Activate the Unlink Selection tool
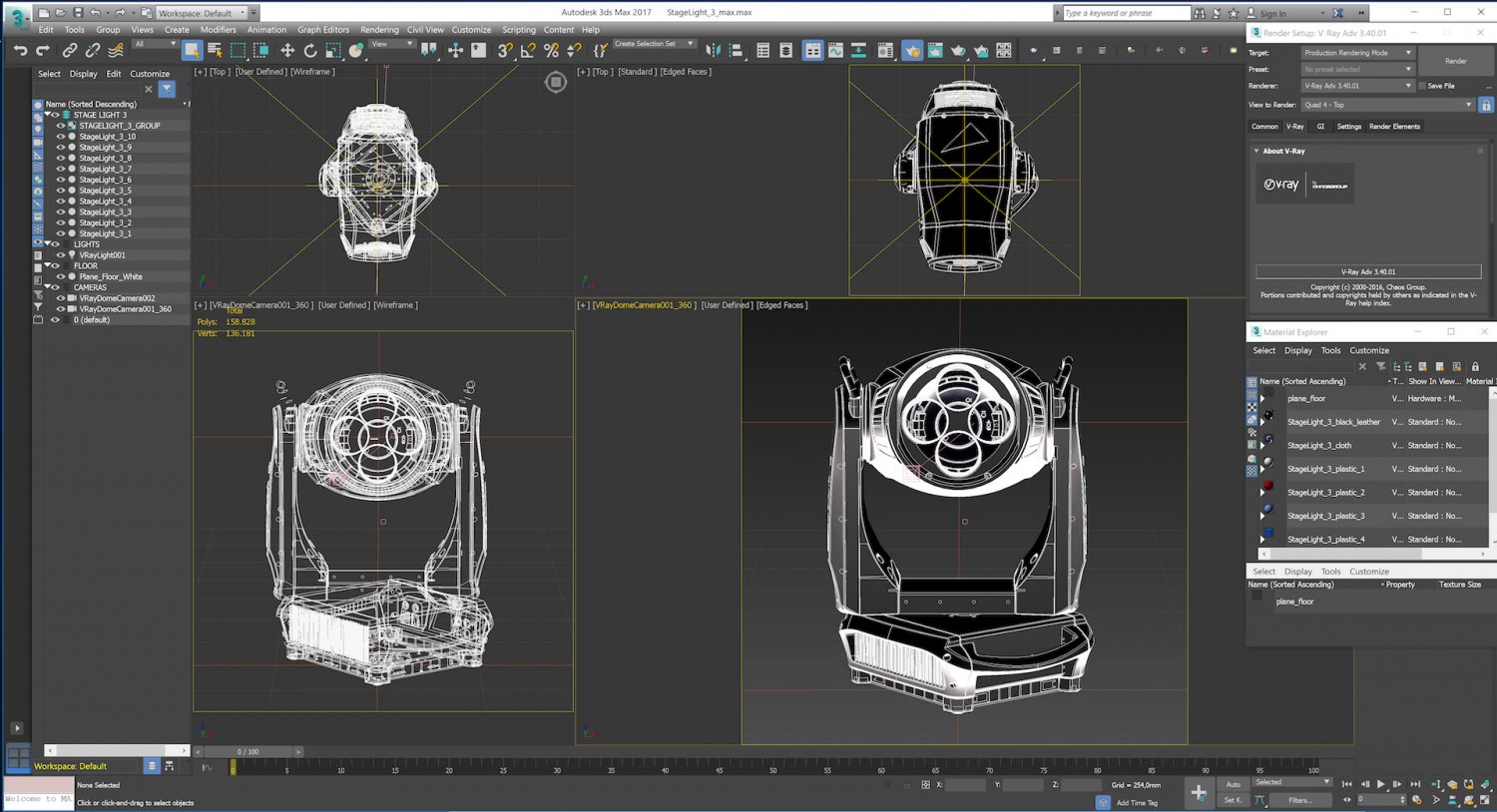Viewport: 1497px width, 812px height. click(93, 50)
